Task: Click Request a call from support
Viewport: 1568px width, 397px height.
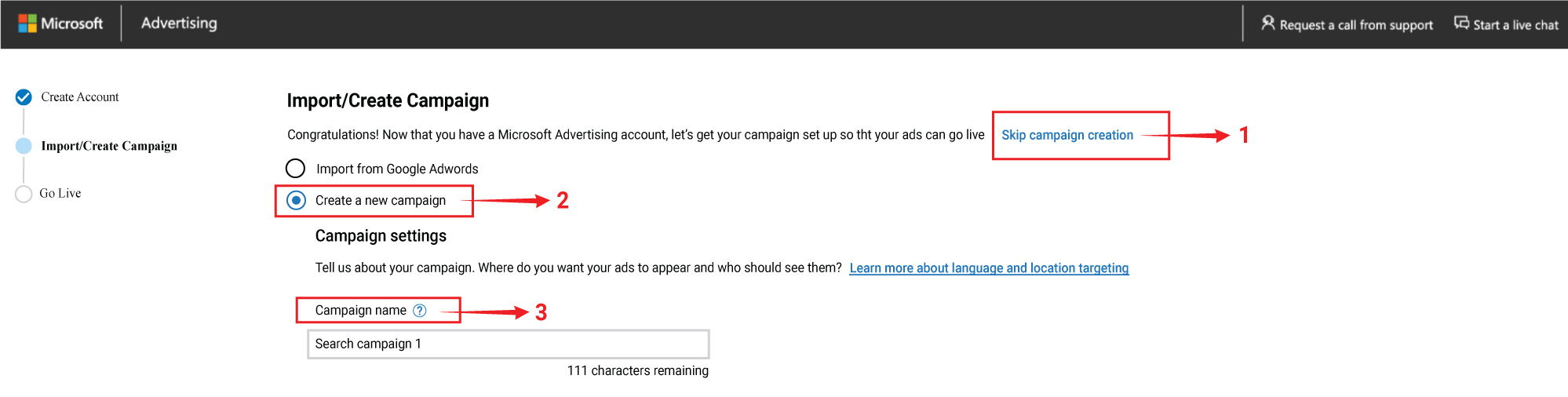Action: tap(1356, 25)
